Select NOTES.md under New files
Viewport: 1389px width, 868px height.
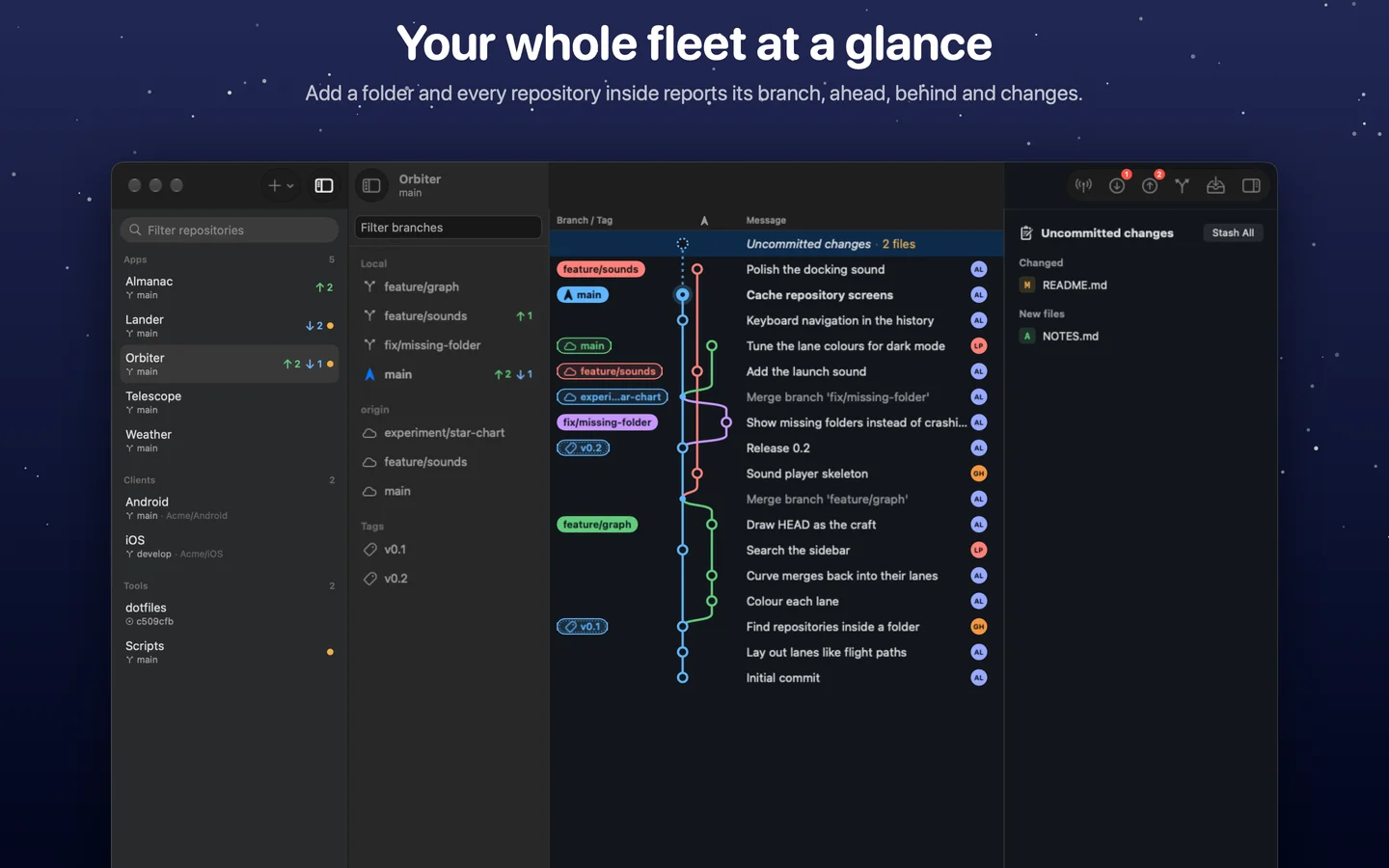[x=1070, y=336]
